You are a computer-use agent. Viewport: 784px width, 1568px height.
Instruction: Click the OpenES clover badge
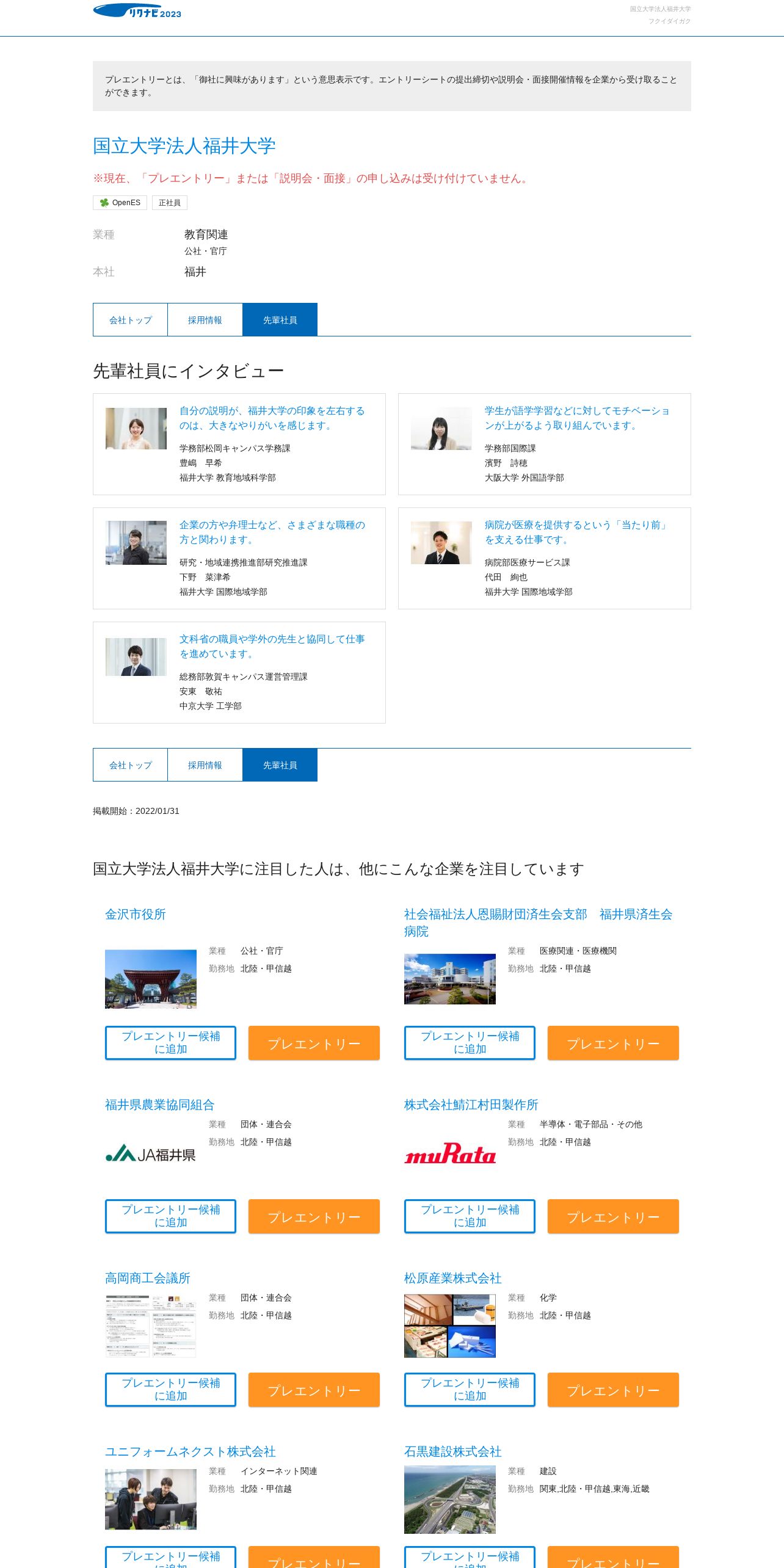(x=120, y=203)
